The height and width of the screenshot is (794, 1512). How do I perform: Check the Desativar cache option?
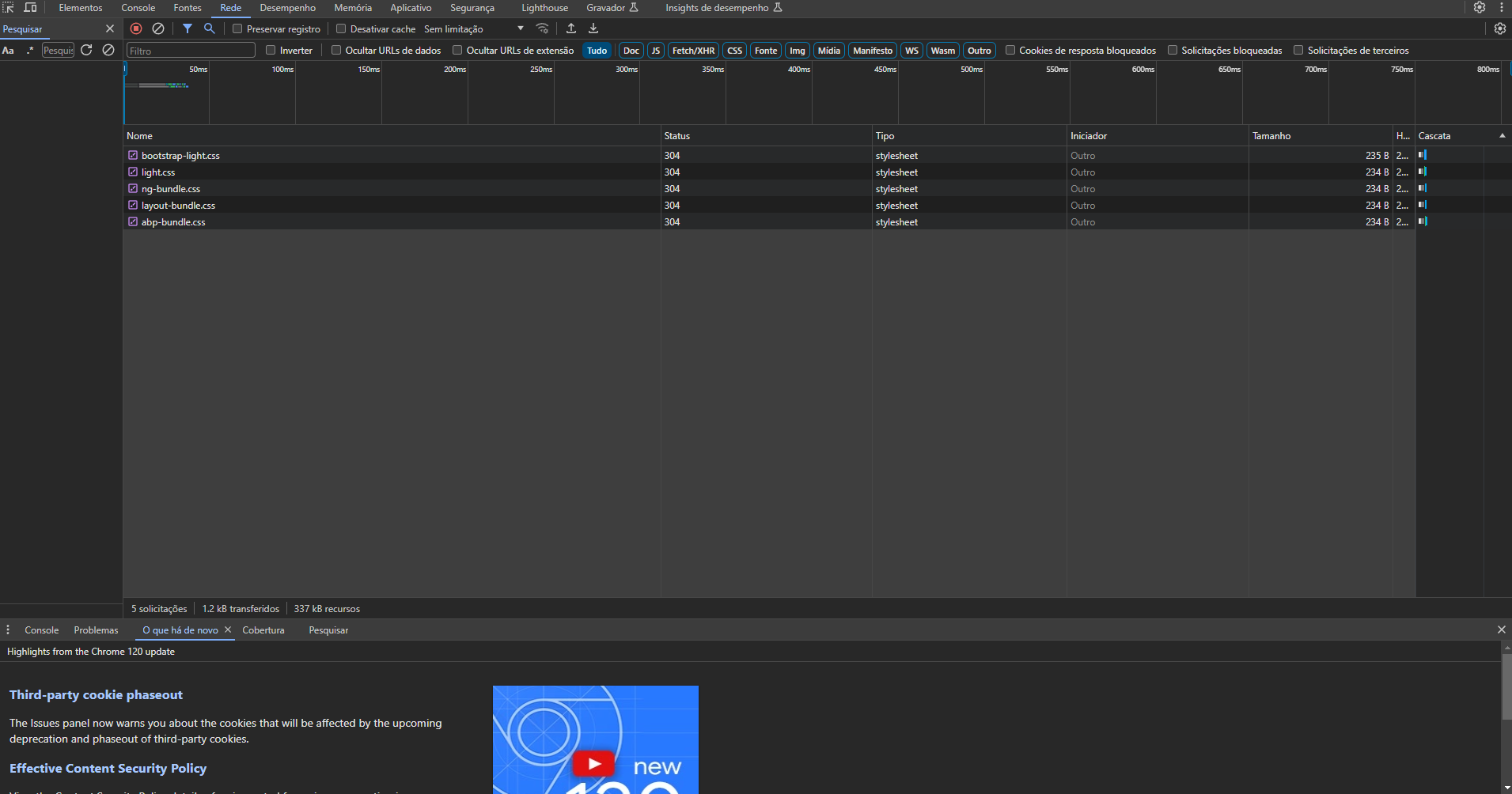tap(341, 29)
